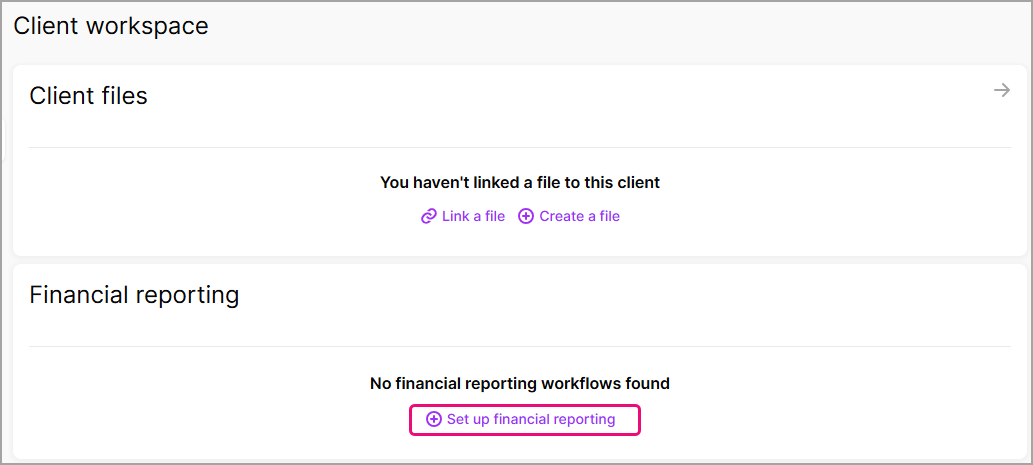Click the Client workspace page title
Image resolution: width=1033 pixels, height=465 pixels.
coord(111,26)
